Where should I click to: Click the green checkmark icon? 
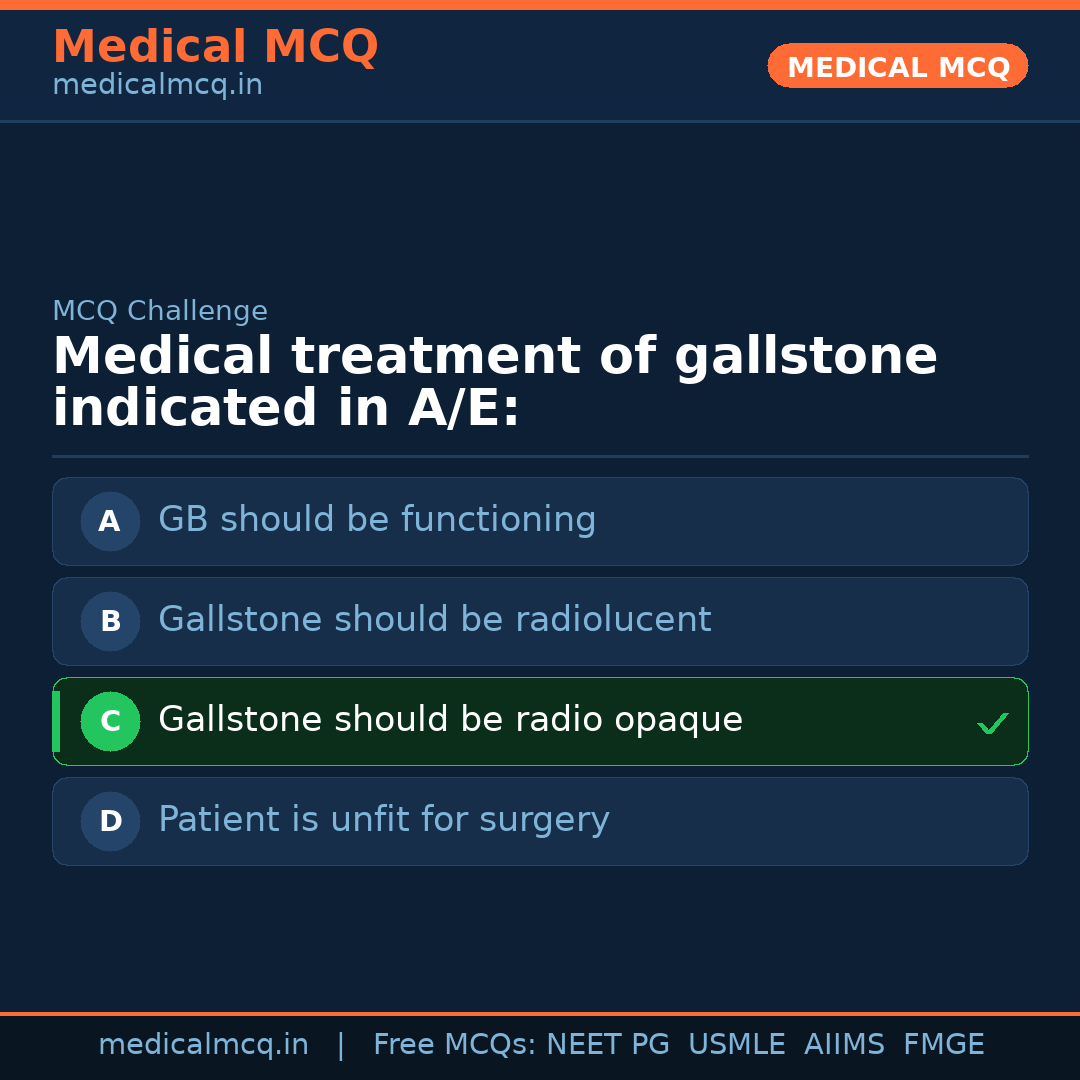tap(992, 723)
